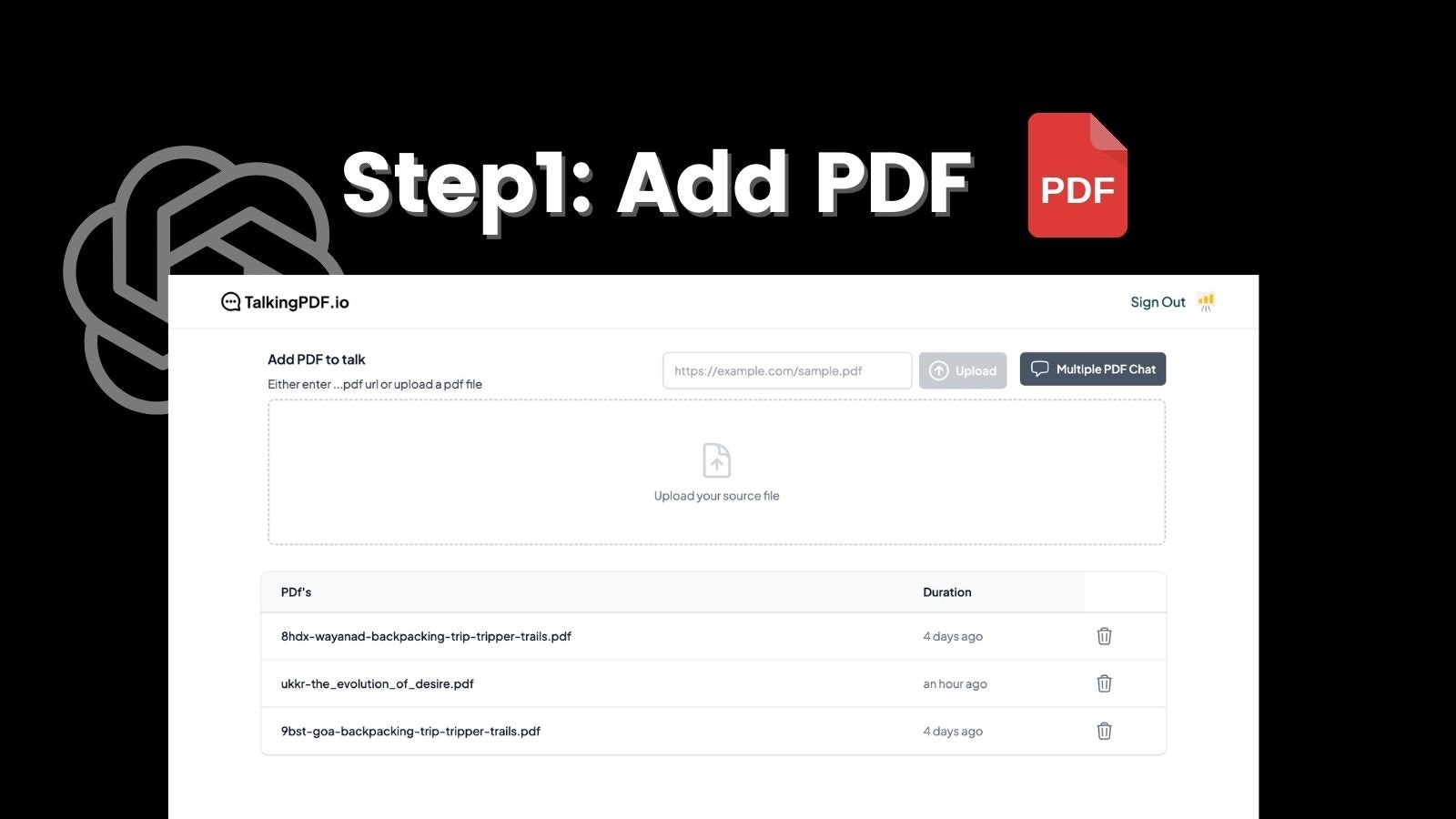Click the Duration column header
Viewport: 1456px width, 819px height.
point(946,591)
